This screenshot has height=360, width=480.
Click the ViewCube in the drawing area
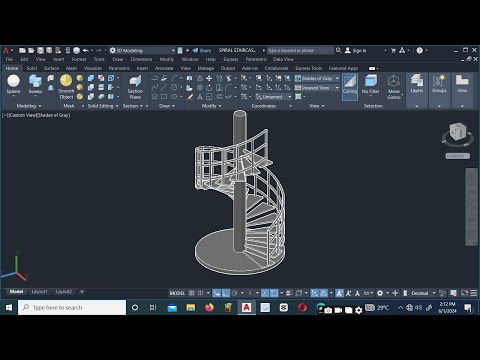pos(457,131)
